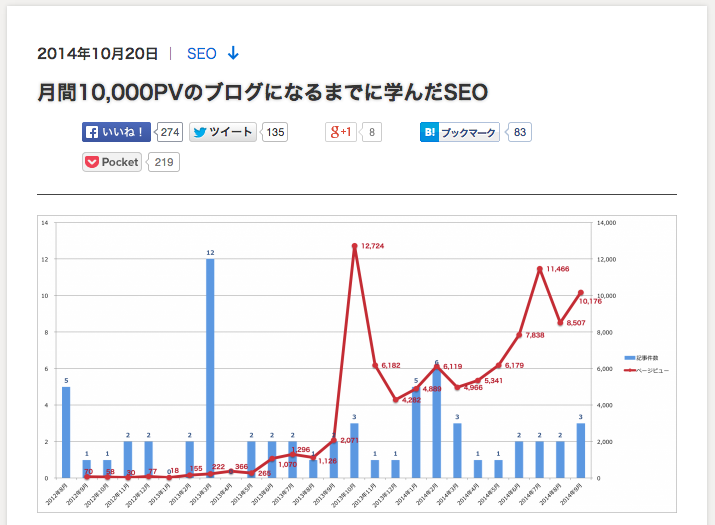
Task: Click the chart data label 10,176
Action: coord(590,301)
